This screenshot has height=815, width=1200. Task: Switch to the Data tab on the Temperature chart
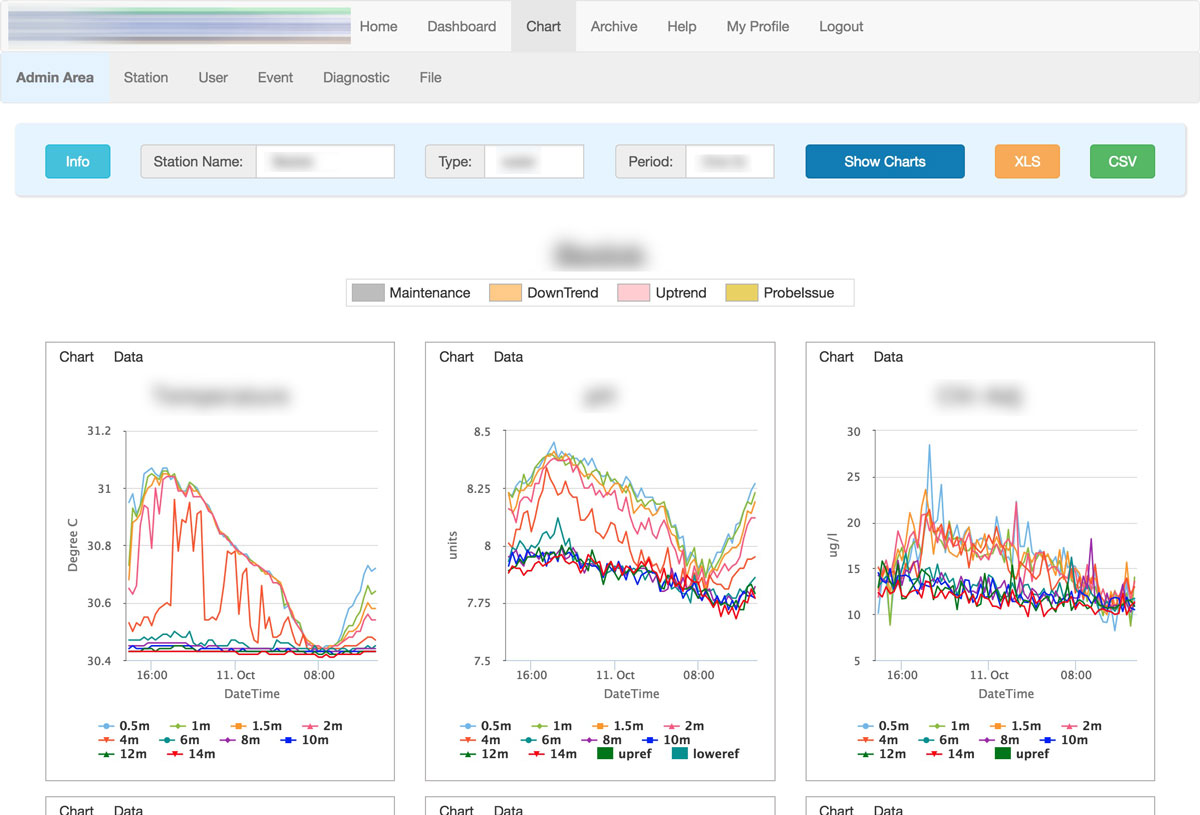pos(128,356)
